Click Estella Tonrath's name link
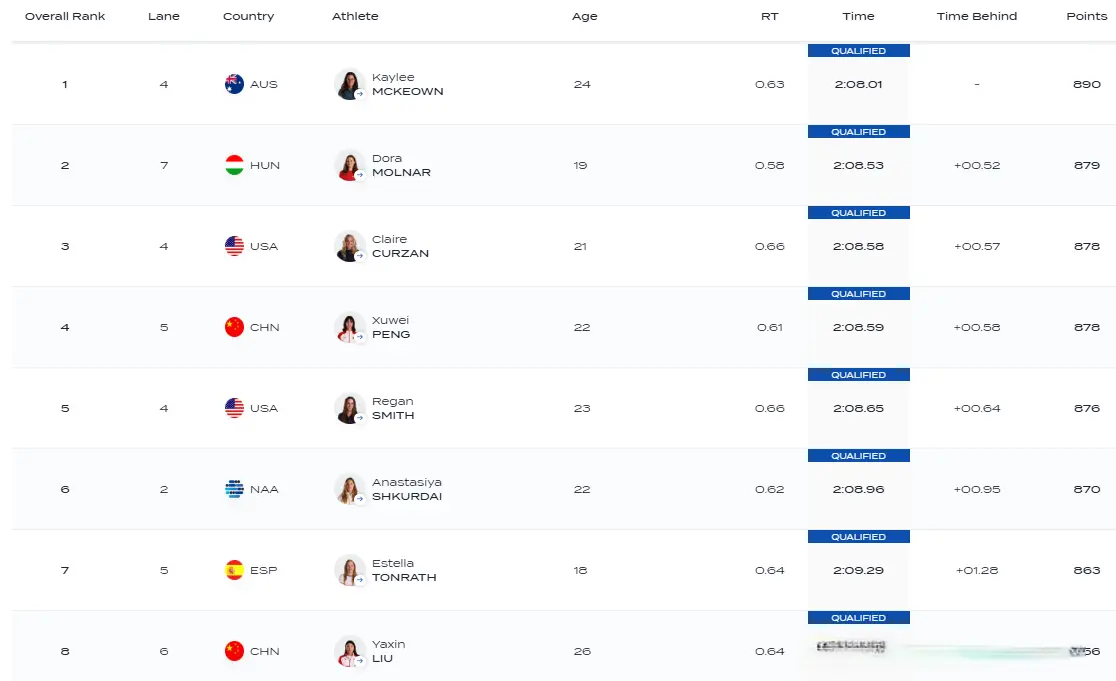This screenshot has width=1116, height=681. pos(404,570)
